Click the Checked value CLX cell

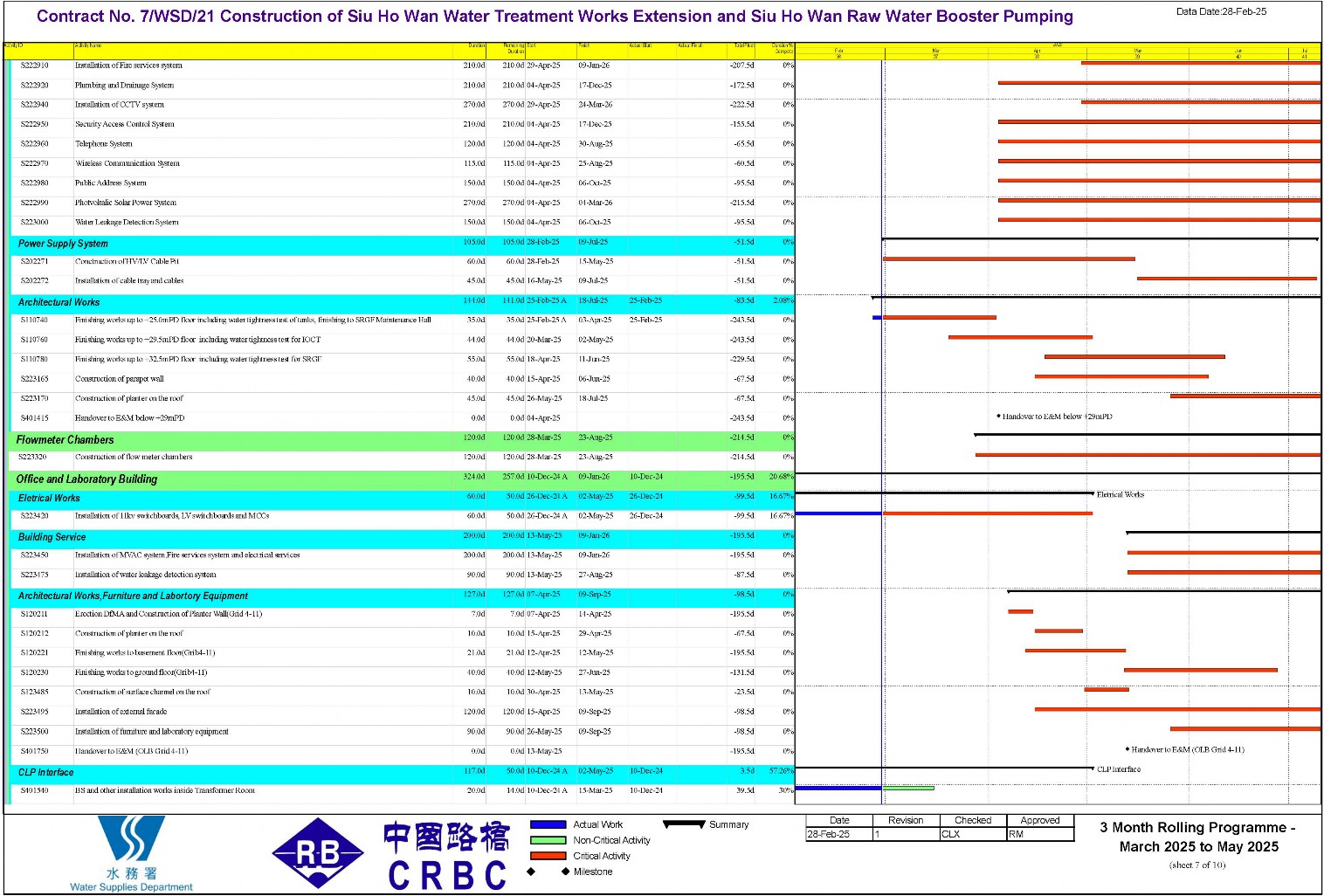point(973,834)
